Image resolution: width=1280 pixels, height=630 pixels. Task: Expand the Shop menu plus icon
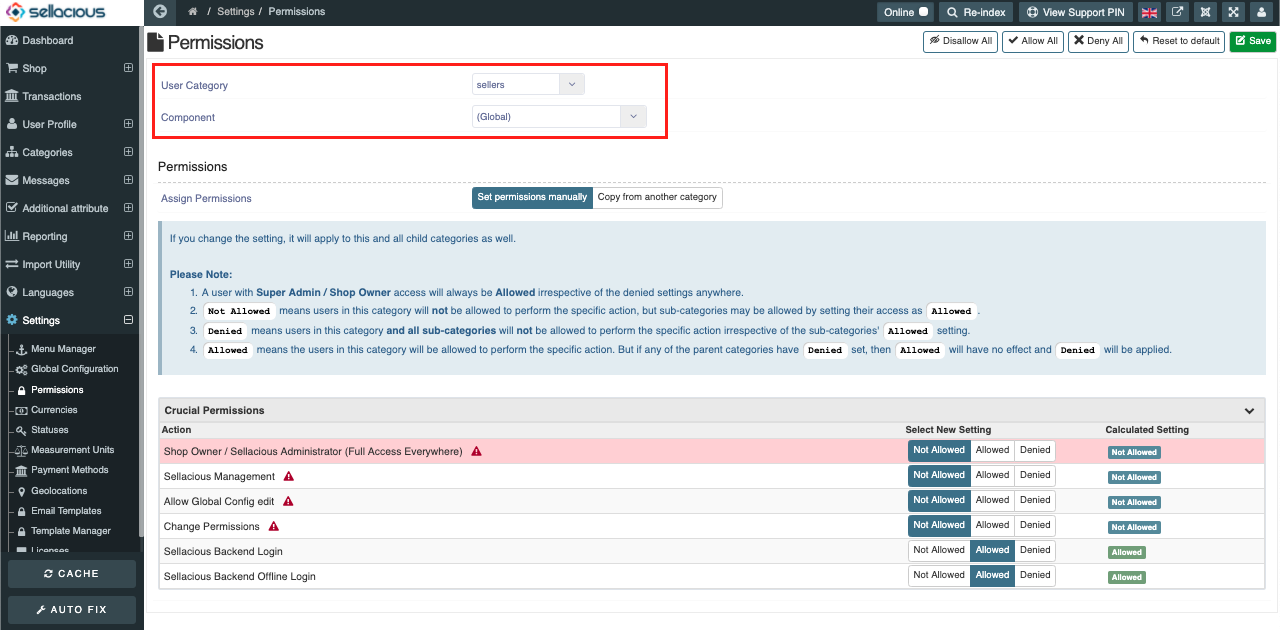pos(128,68)
